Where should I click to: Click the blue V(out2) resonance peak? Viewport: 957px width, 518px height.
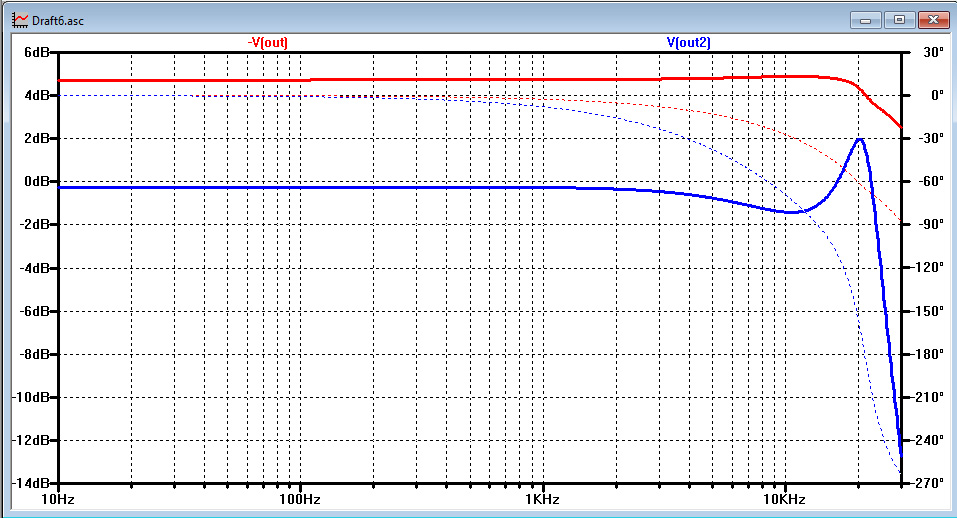click(859, 140)
